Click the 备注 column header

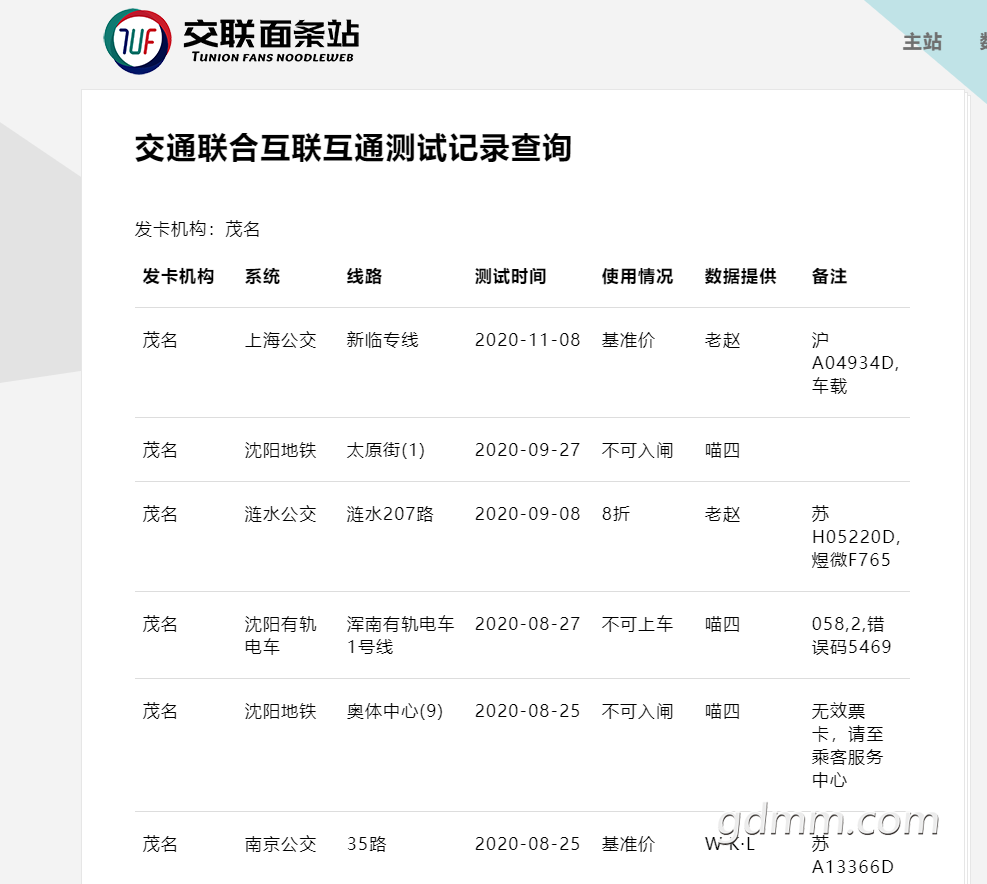829,277
